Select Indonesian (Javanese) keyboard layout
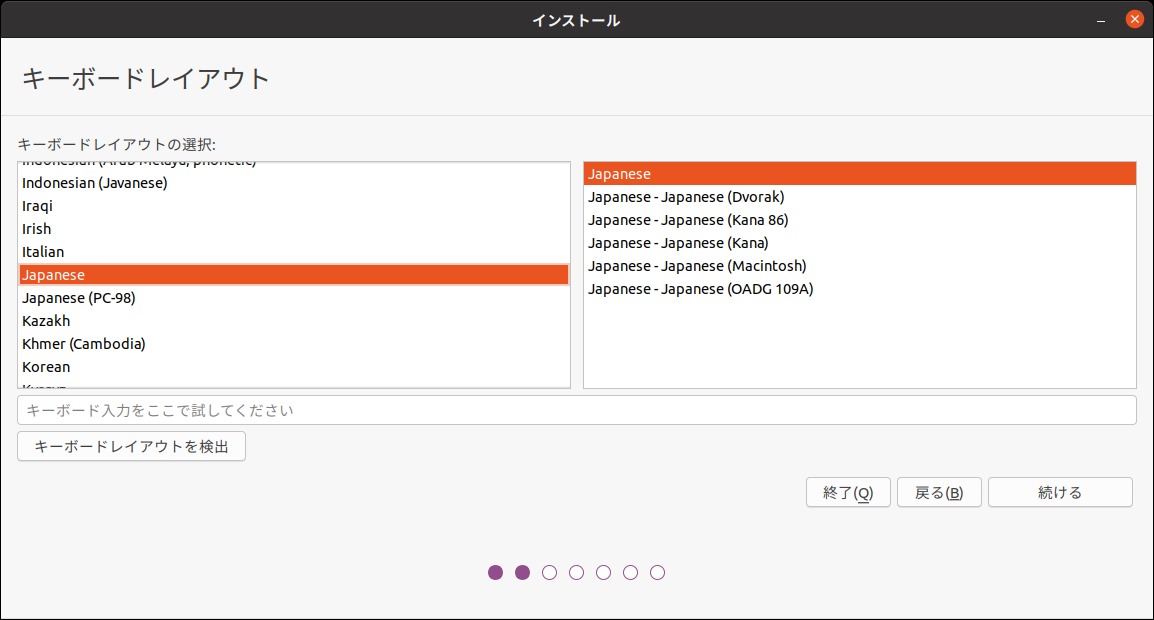The width and height of the screenshot is (1154, 620). coord(294,183)
